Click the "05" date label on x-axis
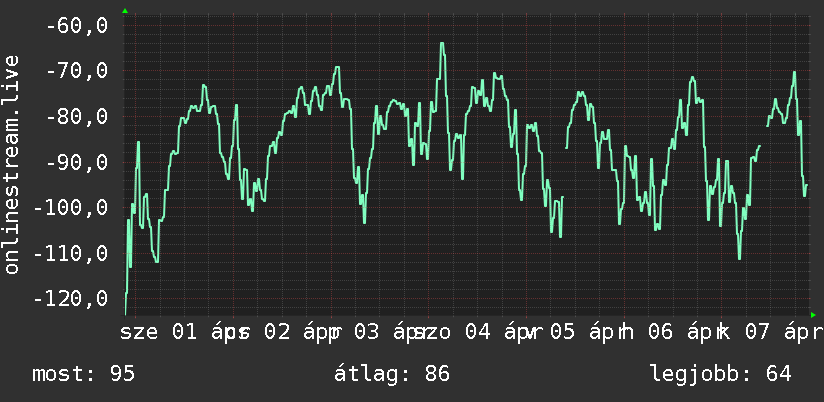Screen dimensions: 824x402 point(563,332)
